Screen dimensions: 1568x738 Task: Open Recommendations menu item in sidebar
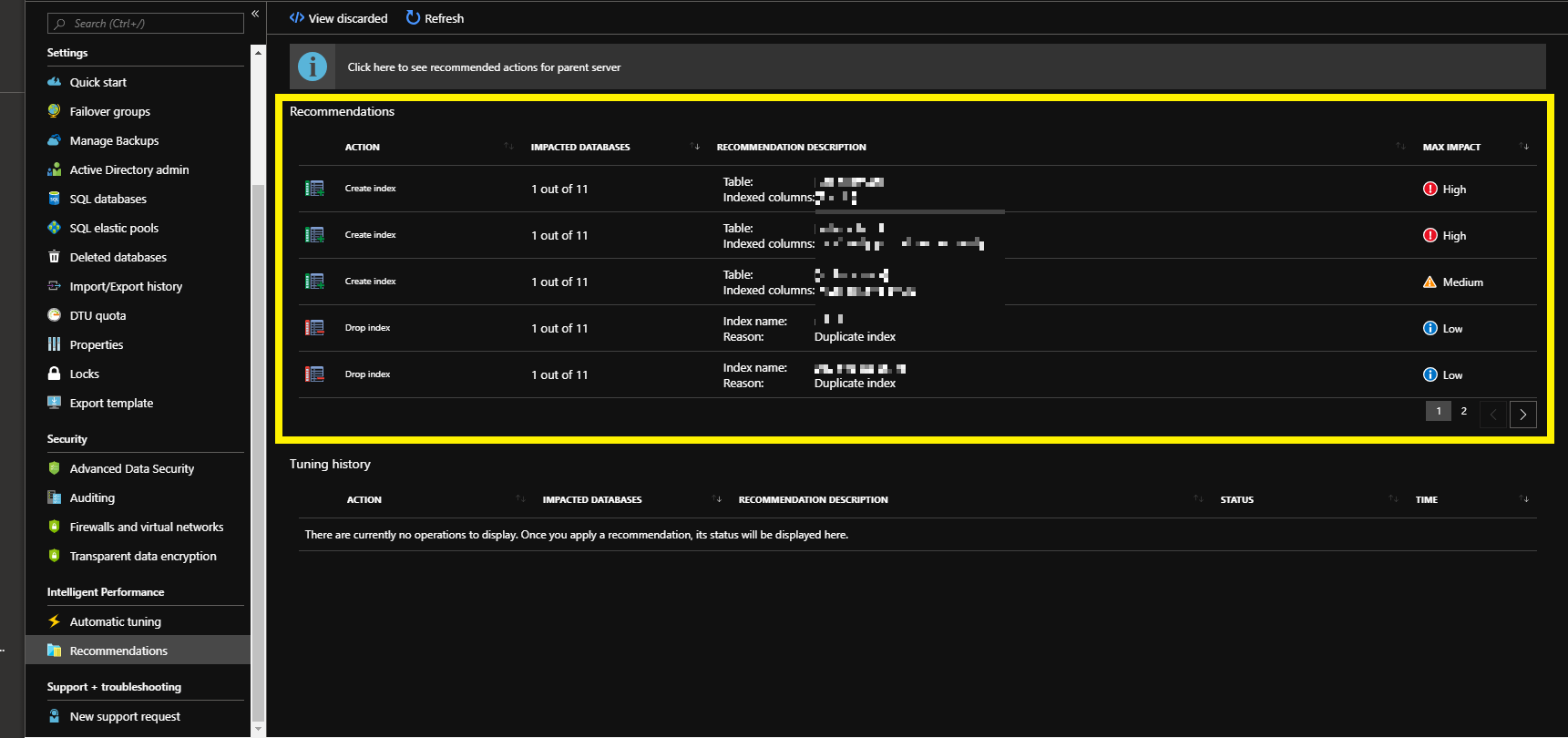118,651
